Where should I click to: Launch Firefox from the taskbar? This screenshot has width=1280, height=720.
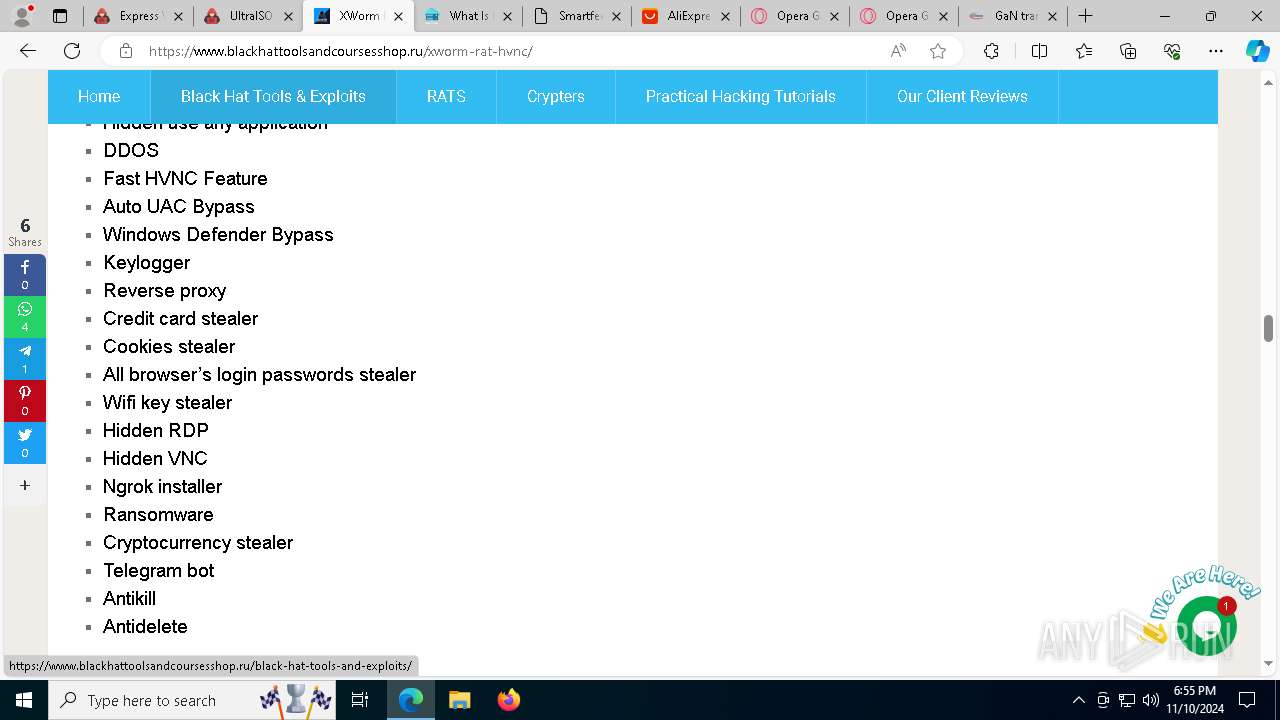pos(508,700)
